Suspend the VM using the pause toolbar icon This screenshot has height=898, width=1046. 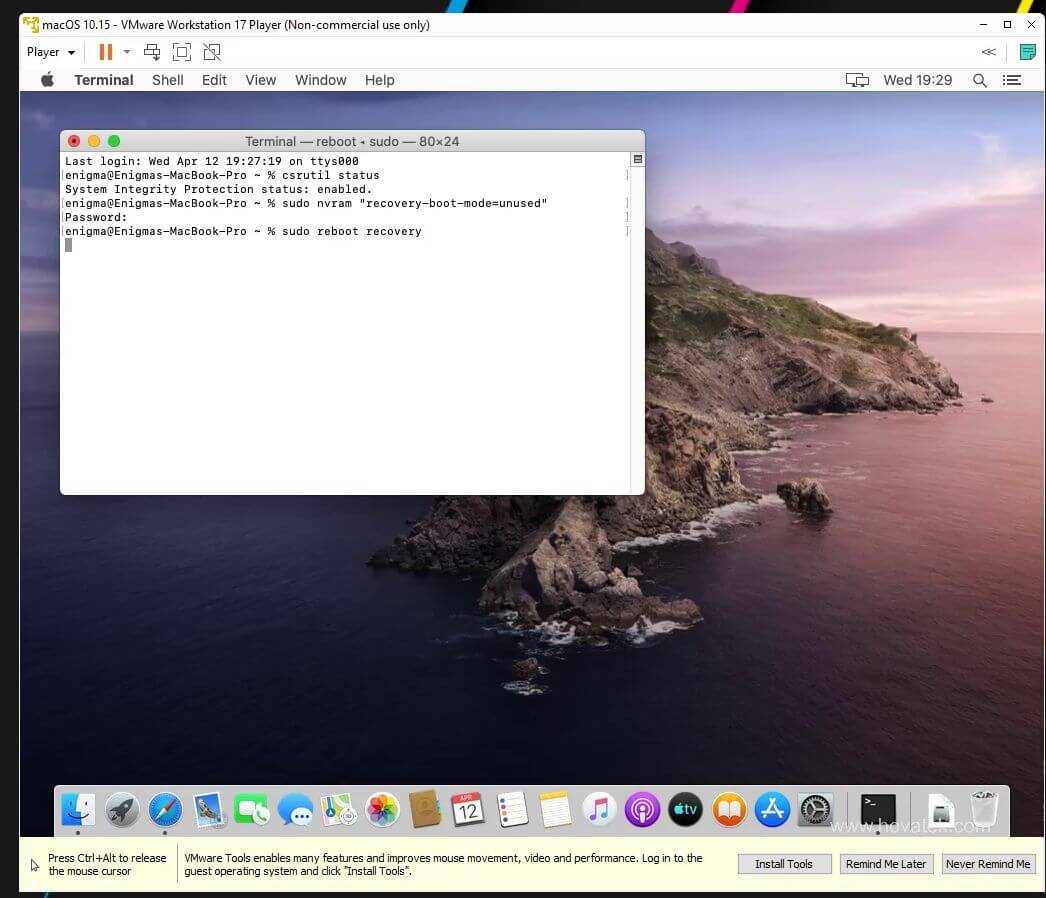click(x=104, y=51)
